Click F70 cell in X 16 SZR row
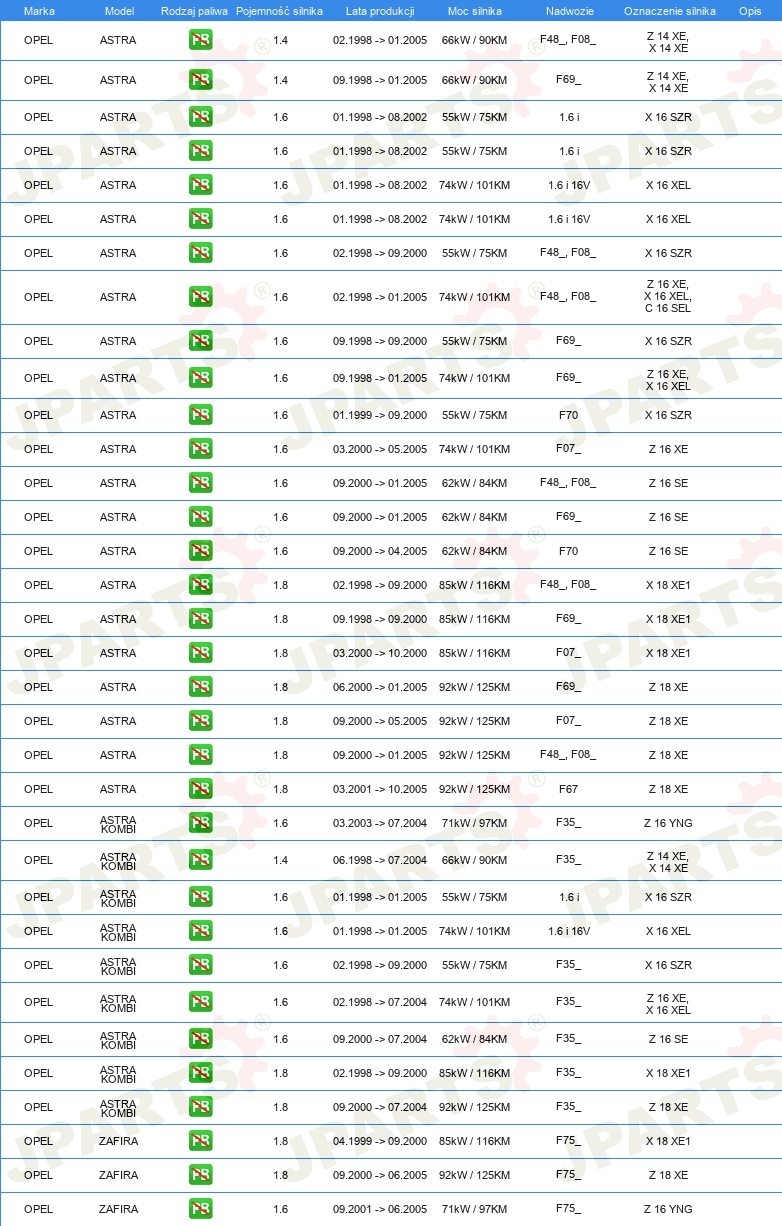The image size is (782, 1226). tap(568, 415)
